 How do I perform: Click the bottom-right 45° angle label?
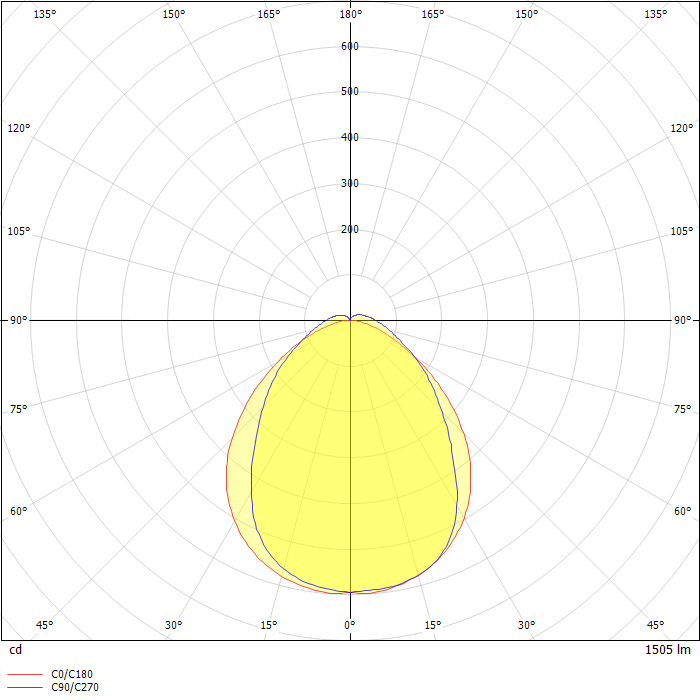coord(655,625)
